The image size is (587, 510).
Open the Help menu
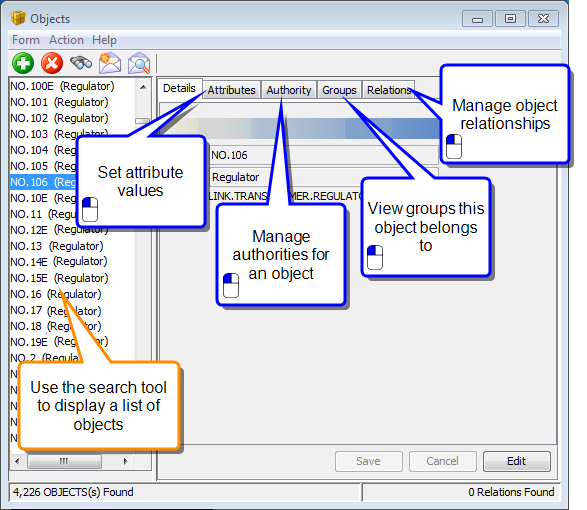104,40
